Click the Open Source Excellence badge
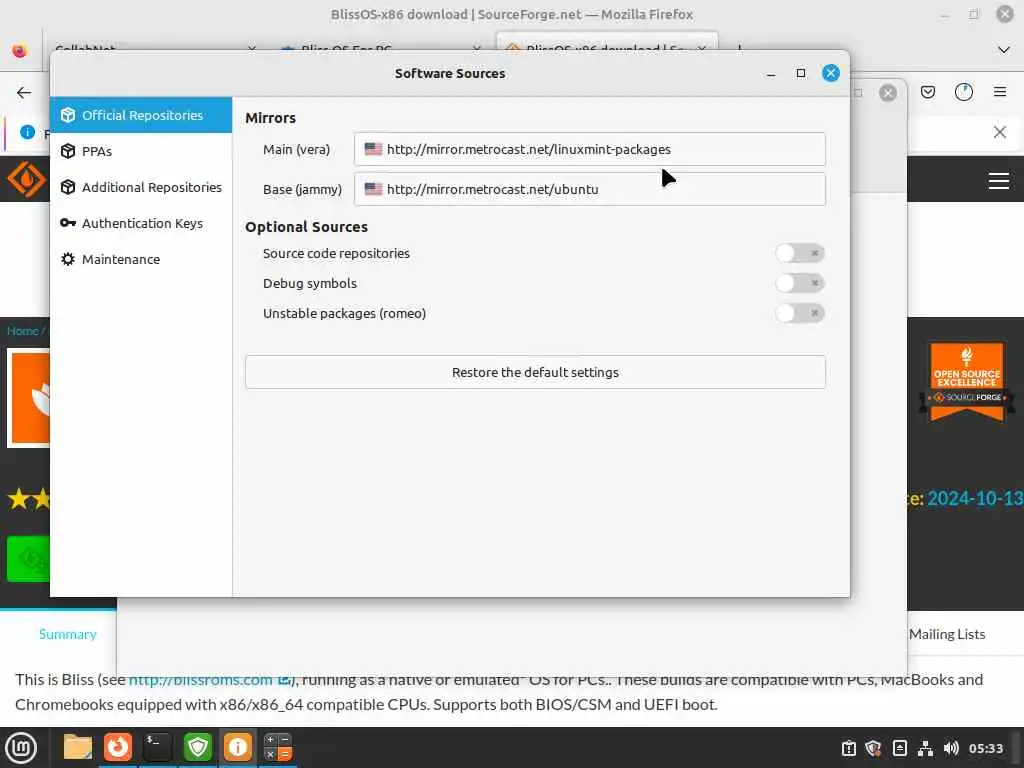The height and width of the screenshot is (768, 1024). [x=967, y=381]
